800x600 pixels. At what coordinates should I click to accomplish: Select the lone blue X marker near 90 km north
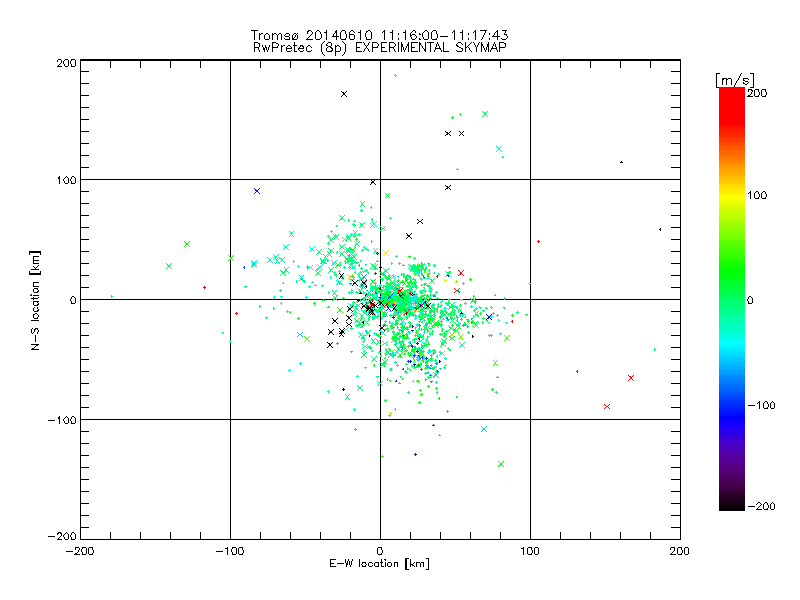pos(257,191)
